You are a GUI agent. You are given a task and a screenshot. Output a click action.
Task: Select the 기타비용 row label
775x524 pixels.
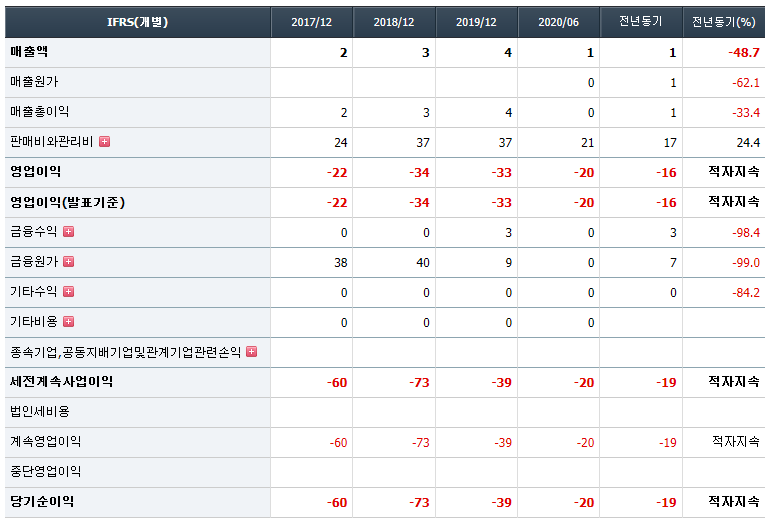click(34, 322)
